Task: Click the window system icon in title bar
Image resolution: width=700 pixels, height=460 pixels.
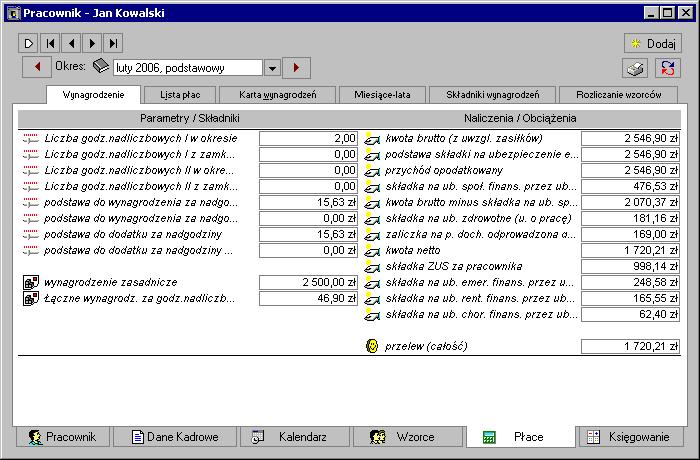Action: (13, 13)
